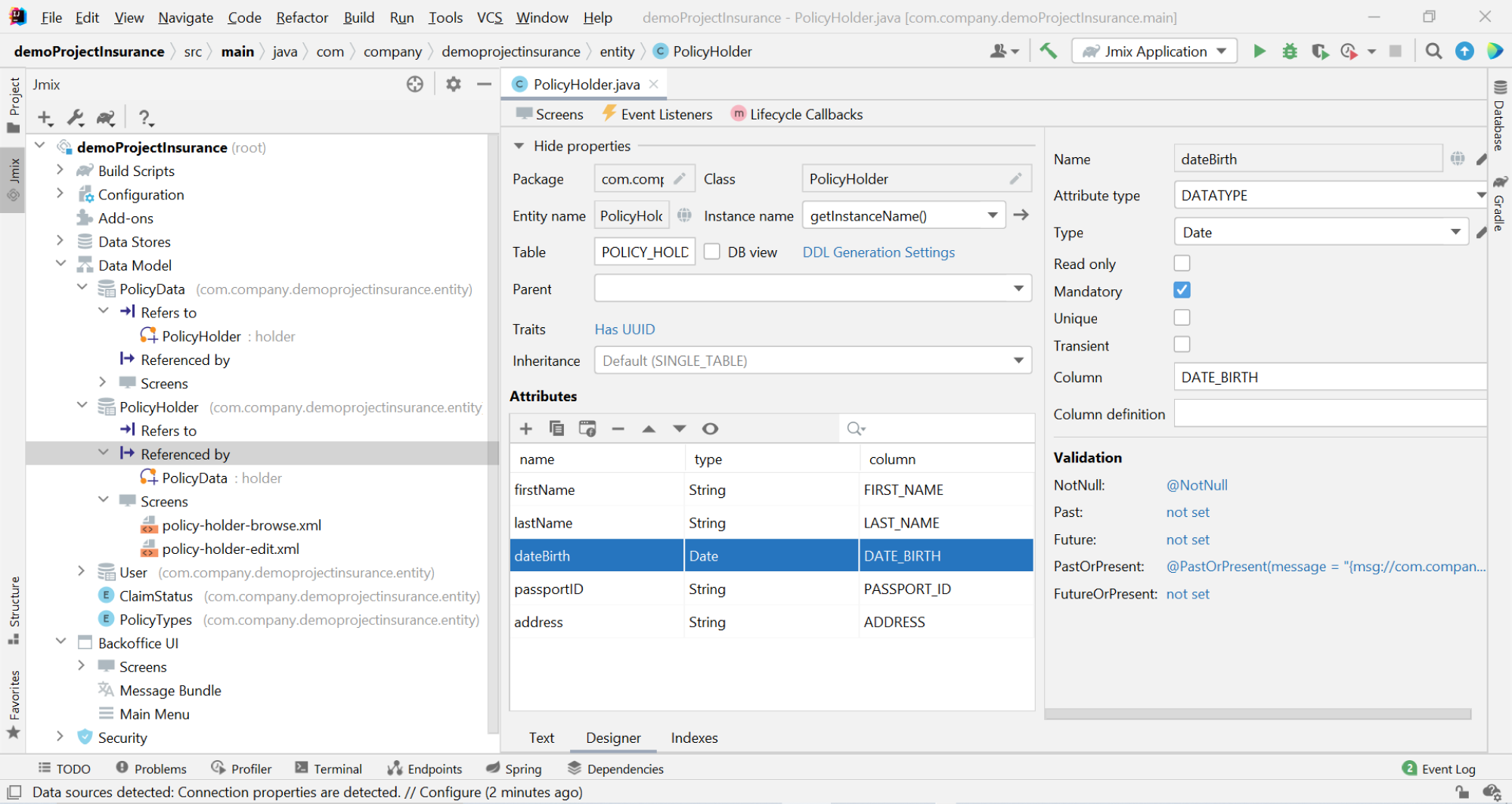
Task: Open the Terminal tool window
Action: point(328,768)
